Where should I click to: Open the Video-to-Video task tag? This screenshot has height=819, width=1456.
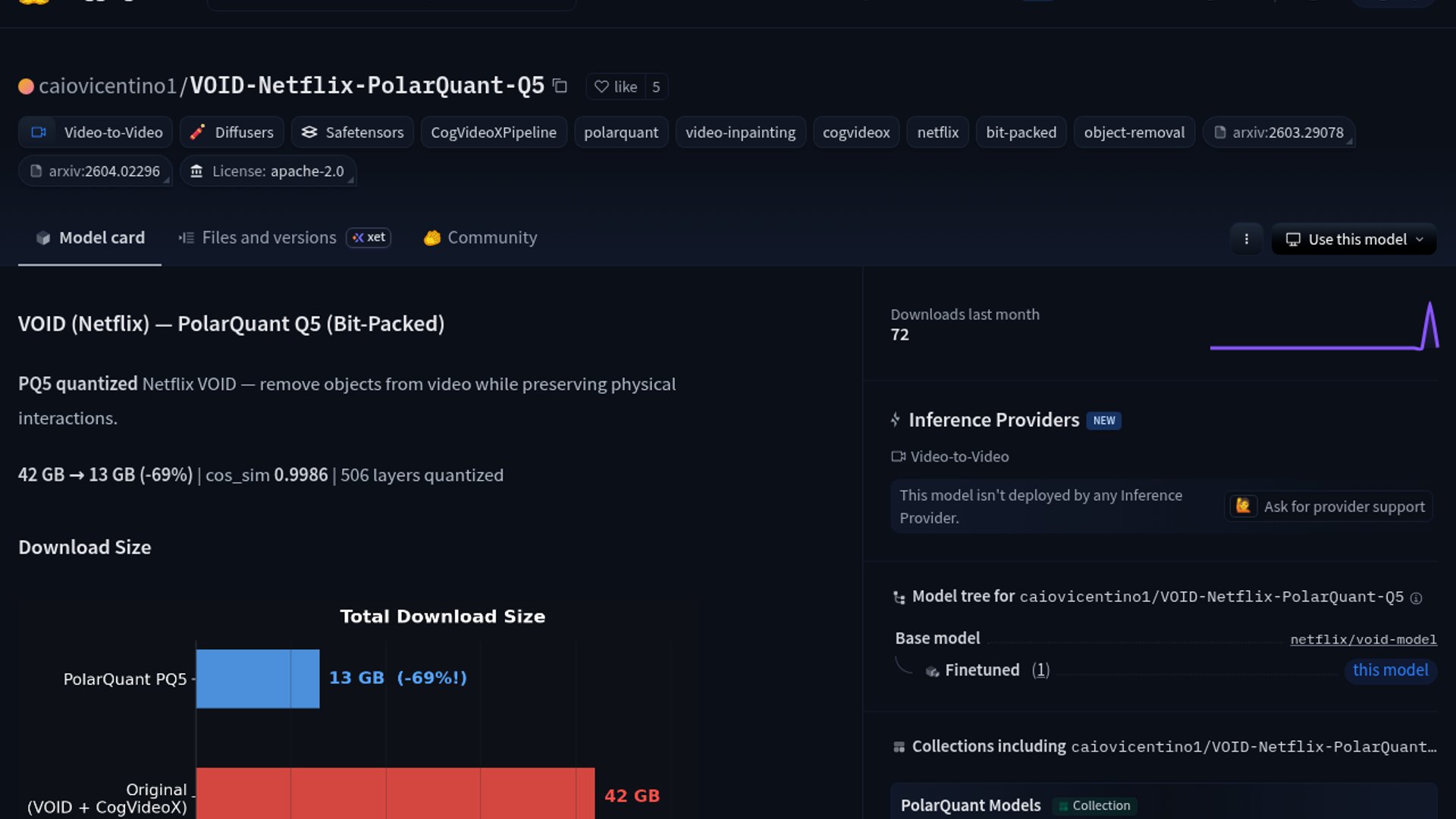96,133
